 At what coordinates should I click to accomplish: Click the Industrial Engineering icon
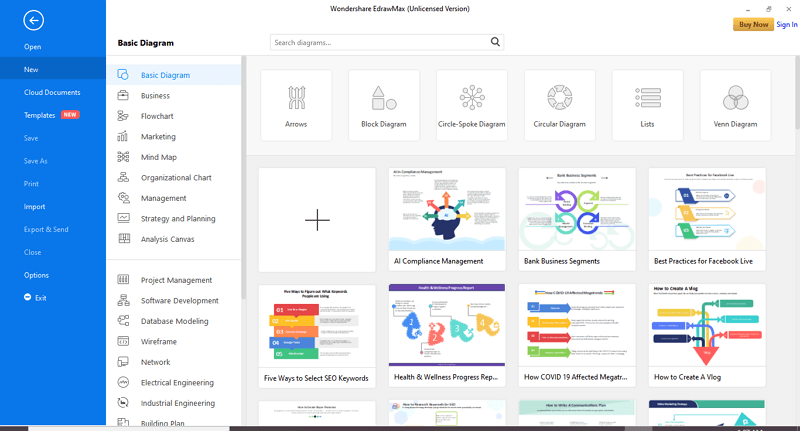click(x=123, y=402)
